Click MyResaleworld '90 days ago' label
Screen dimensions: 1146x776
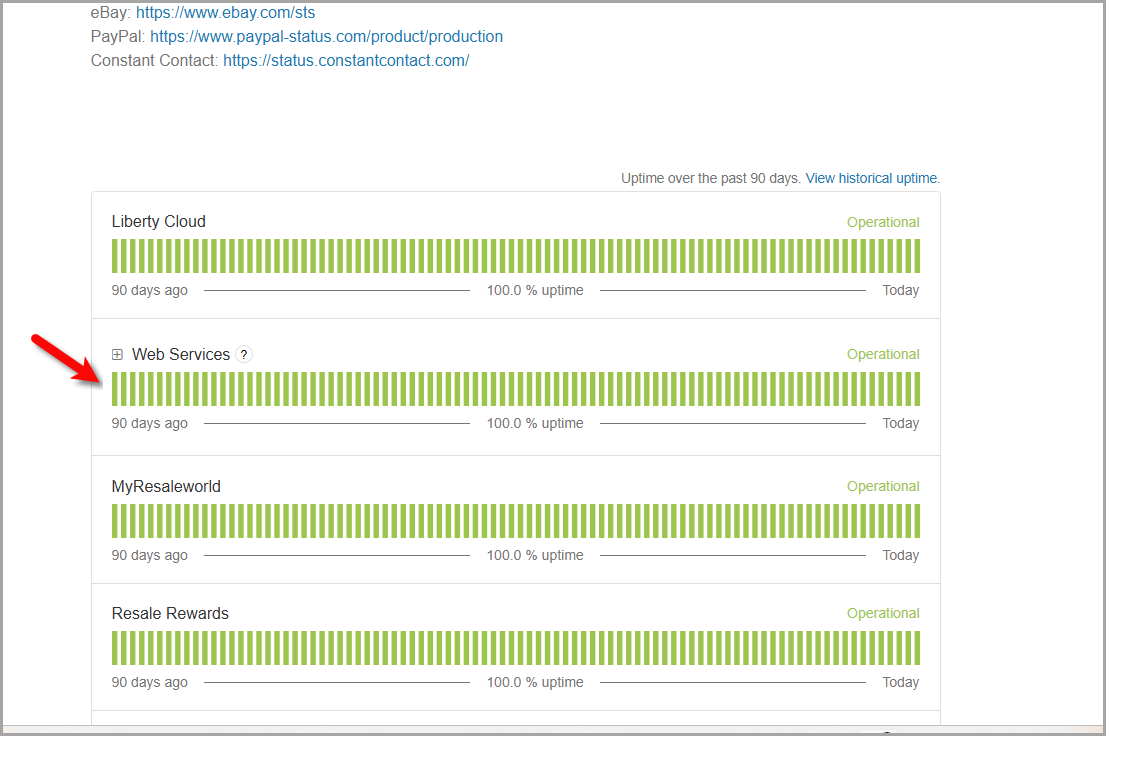[149, 556]
